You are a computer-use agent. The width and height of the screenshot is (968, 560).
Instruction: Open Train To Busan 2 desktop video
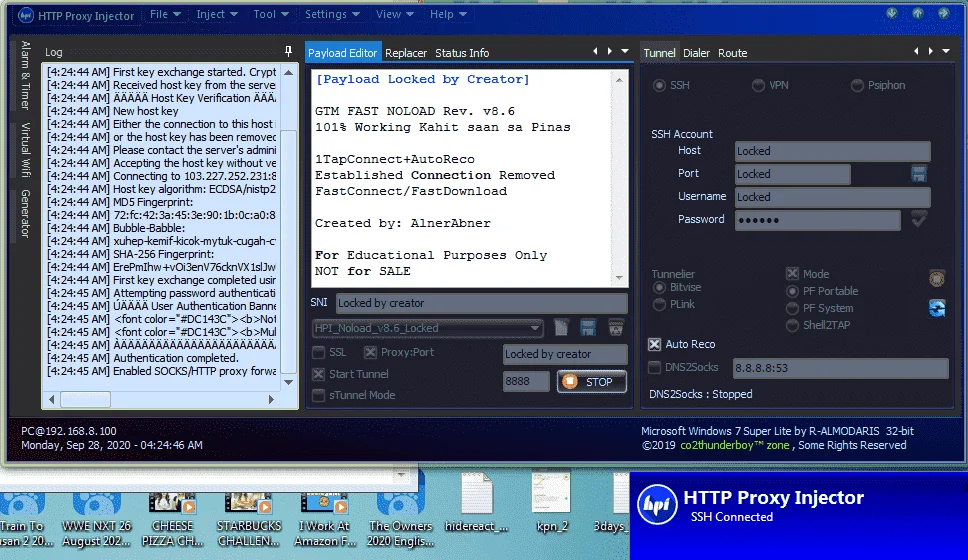pyautogui.click(x=23, y=520)
